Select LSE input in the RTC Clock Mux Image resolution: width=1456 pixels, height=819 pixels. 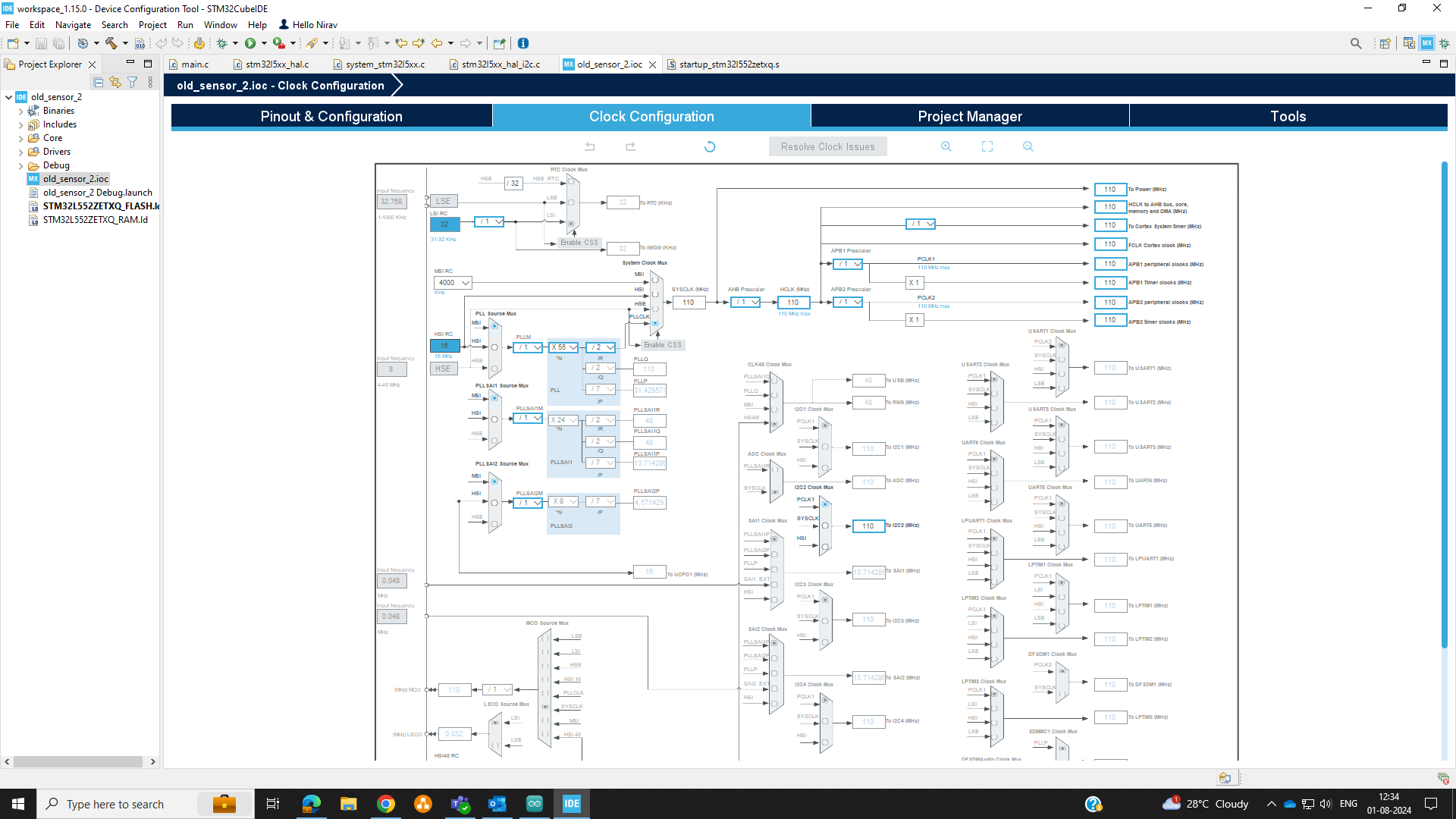click(570, 202)
